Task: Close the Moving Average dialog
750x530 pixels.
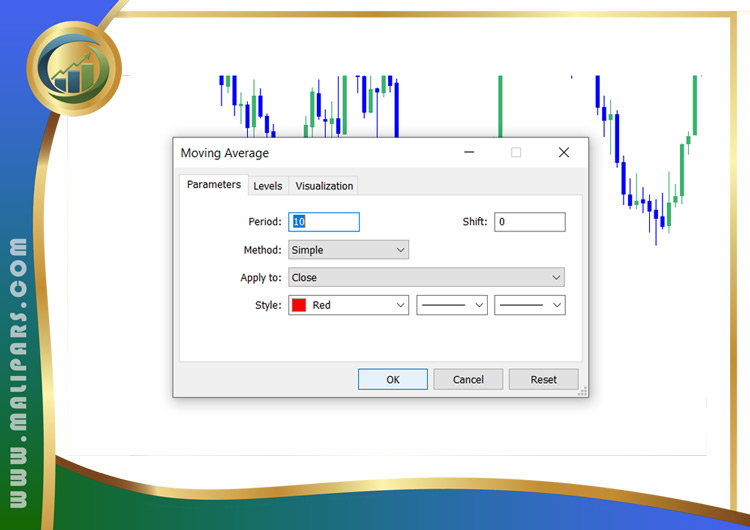Action: tap(563, 153)
